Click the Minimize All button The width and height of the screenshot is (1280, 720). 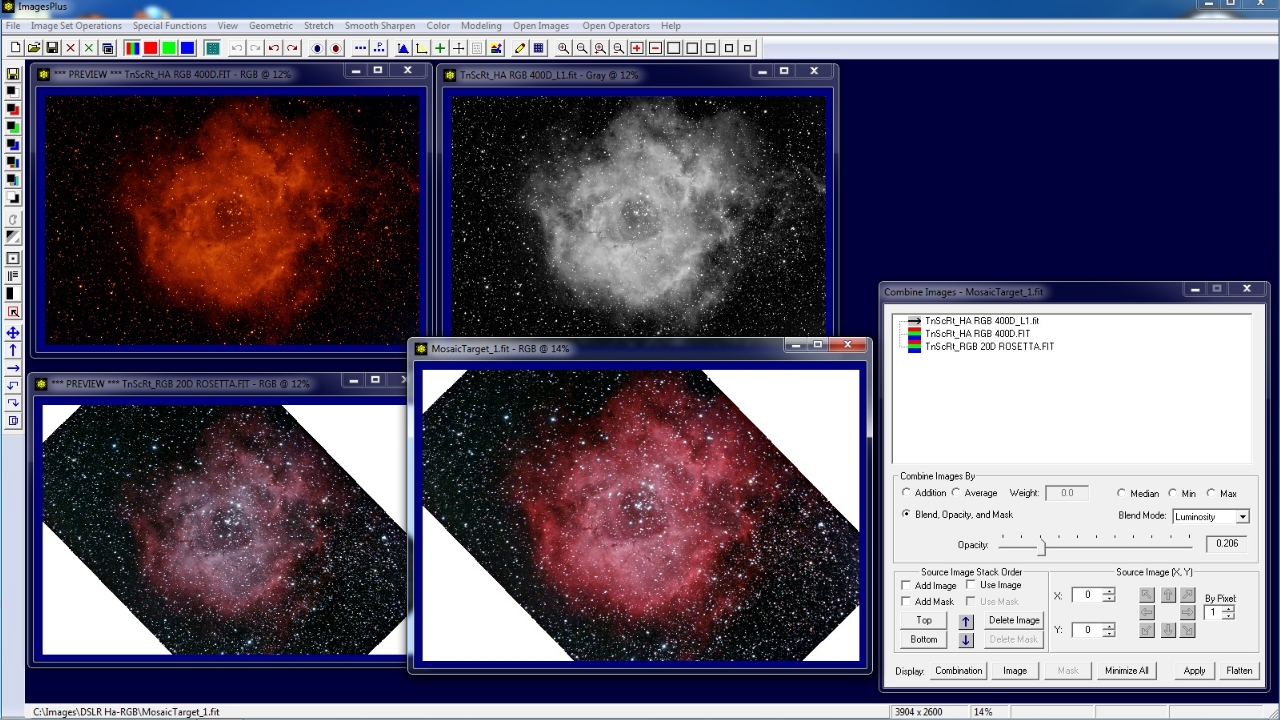pyautogui.click(x=1127, y=671)
